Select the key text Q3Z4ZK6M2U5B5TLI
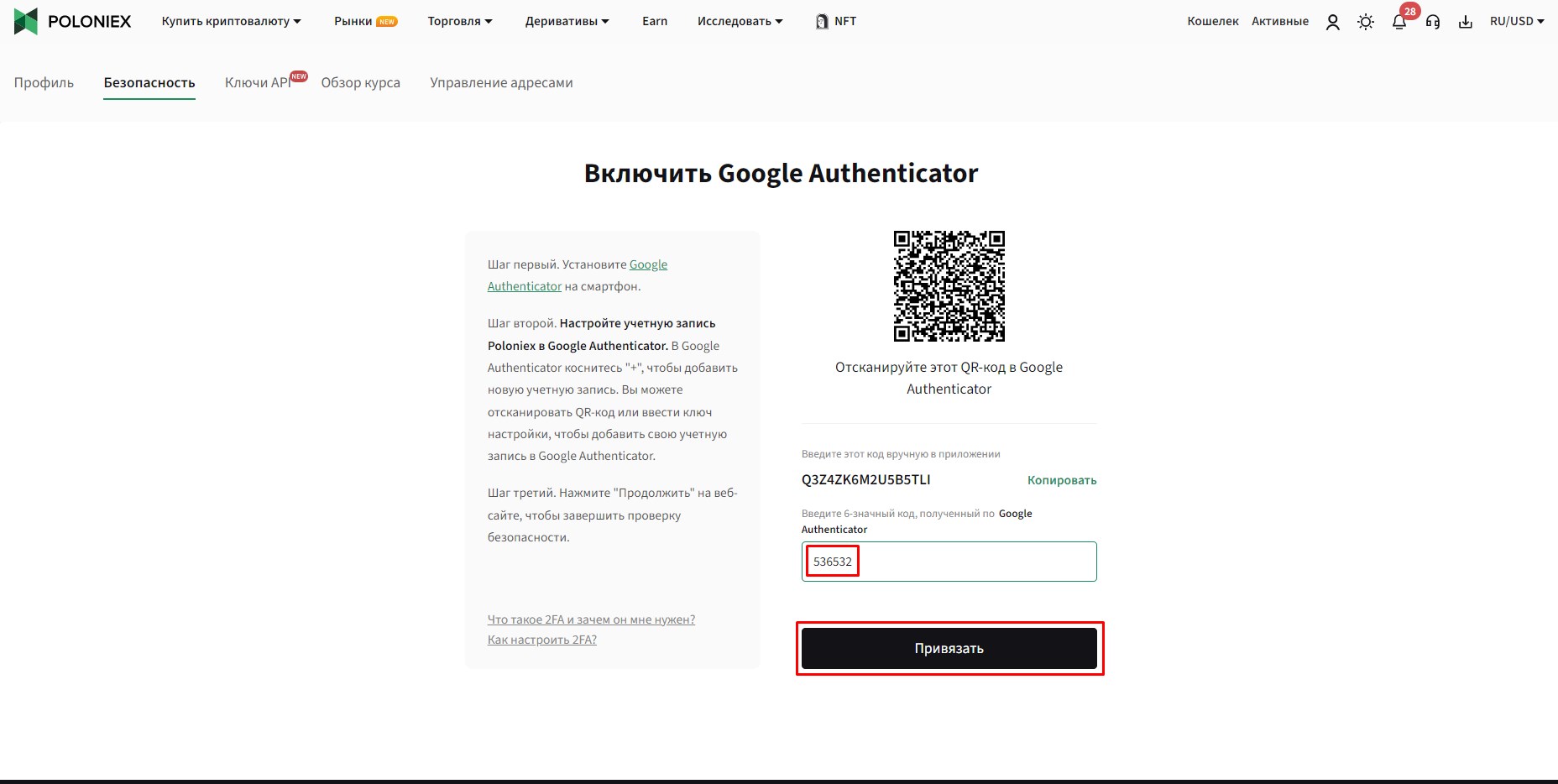The image size is (1558, 784). pyautogui.click(x=865, y=479)
